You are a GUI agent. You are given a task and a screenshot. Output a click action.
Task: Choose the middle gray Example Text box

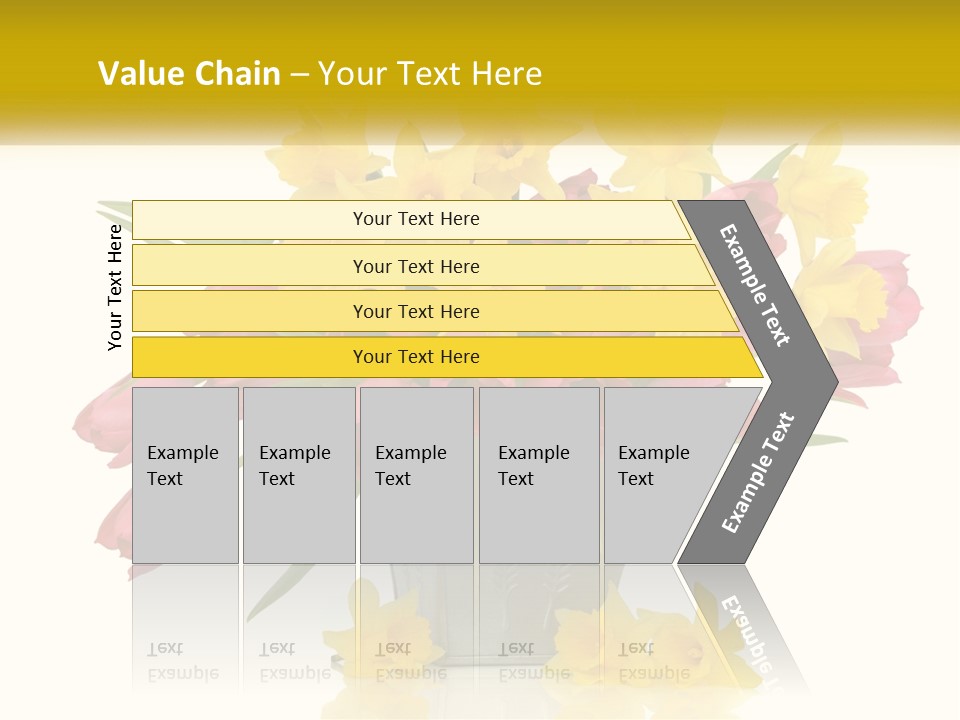pos(416,474)
